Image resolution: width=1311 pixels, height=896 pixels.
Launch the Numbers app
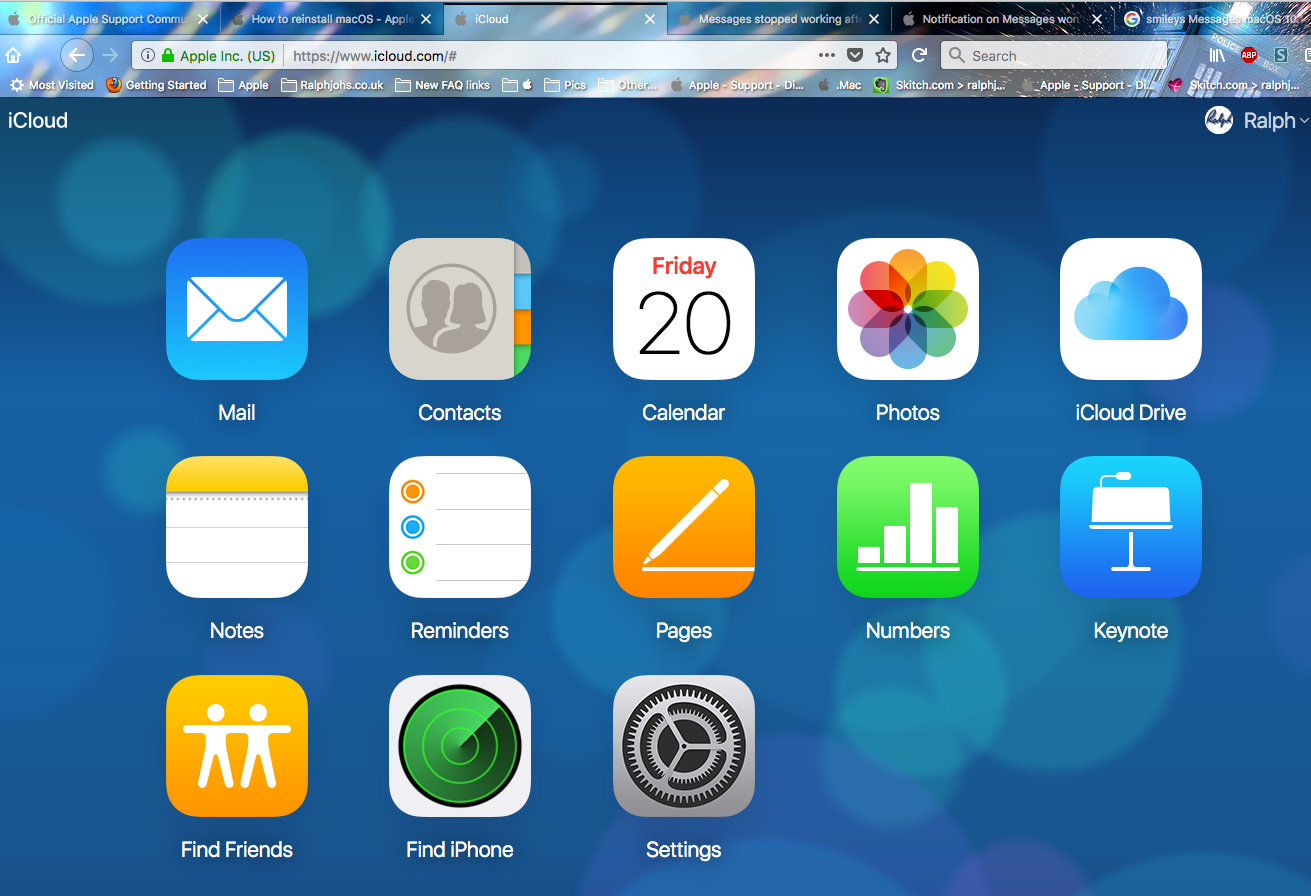click(908, 527)
